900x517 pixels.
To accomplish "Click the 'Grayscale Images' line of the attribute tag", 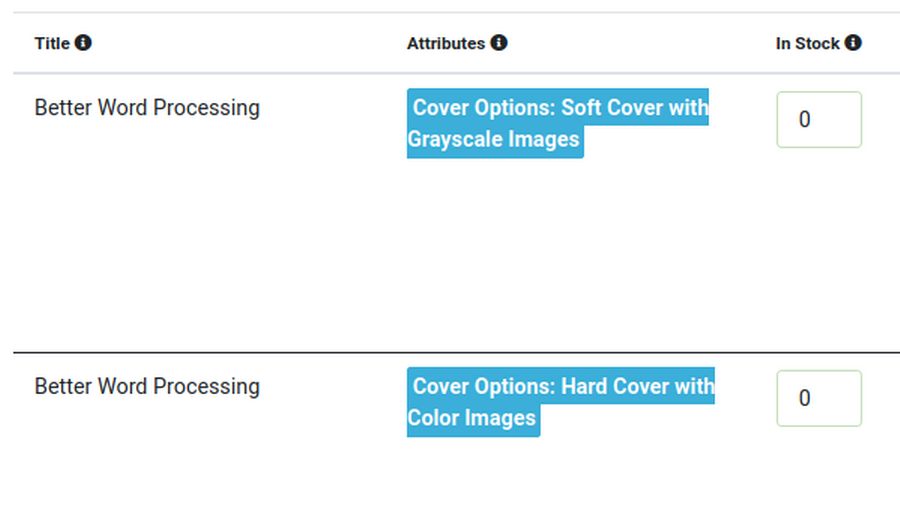I will [x=494, y=139].
